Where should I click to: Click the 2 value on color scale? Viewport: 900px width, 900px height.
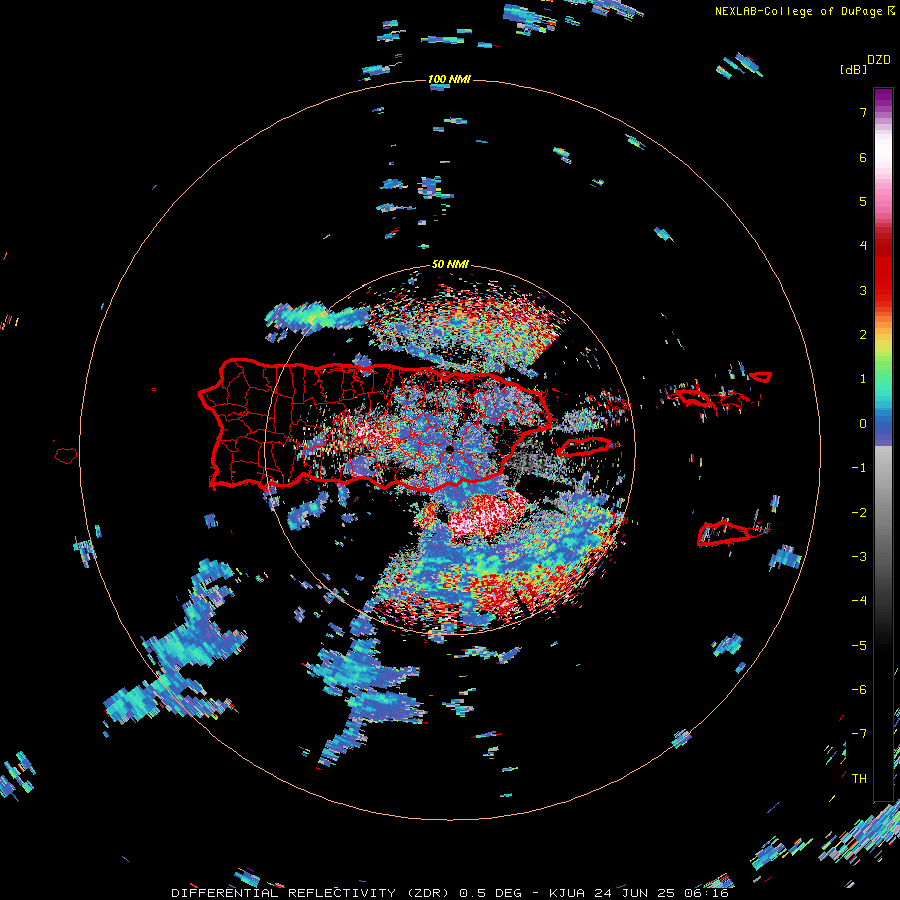[x=863, y=335]
